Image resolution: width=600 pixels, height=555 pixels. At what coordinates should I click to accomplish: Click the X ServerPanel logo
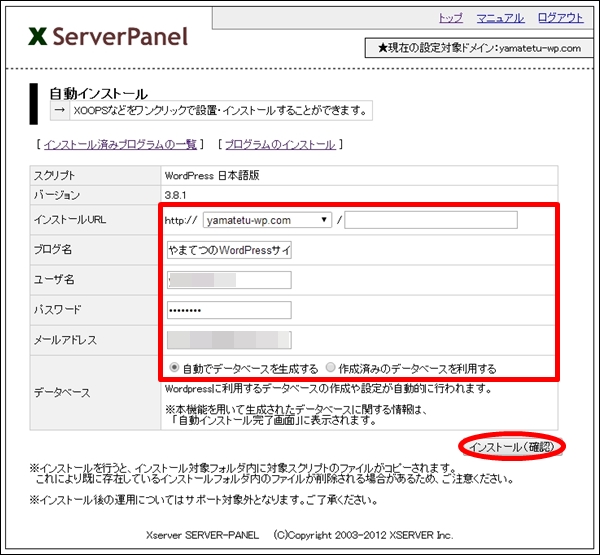point(108,36)
